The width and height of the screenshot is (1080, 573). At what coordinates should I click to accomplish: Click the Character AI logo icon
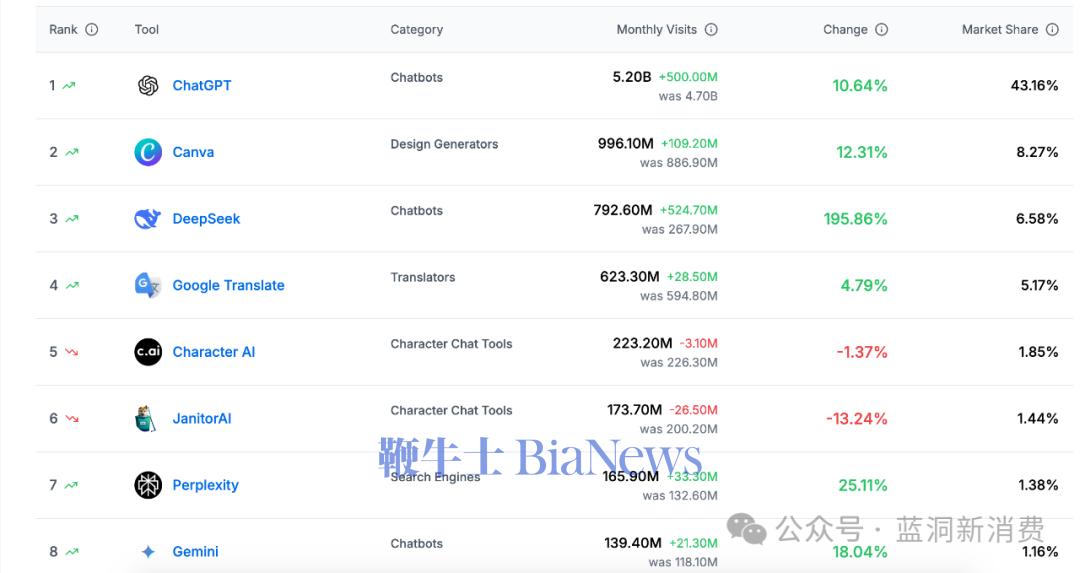[148, 352]
